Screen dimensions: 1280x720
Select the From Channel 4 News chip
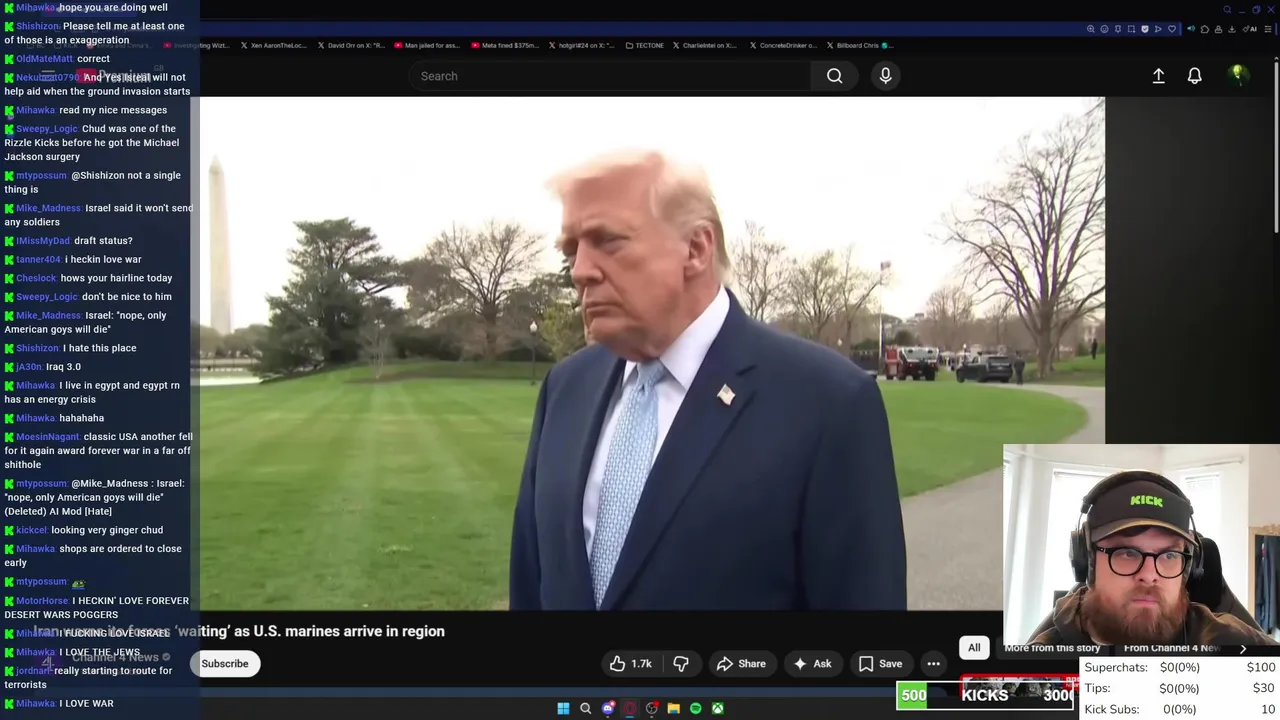click(x=1171, y=648)
